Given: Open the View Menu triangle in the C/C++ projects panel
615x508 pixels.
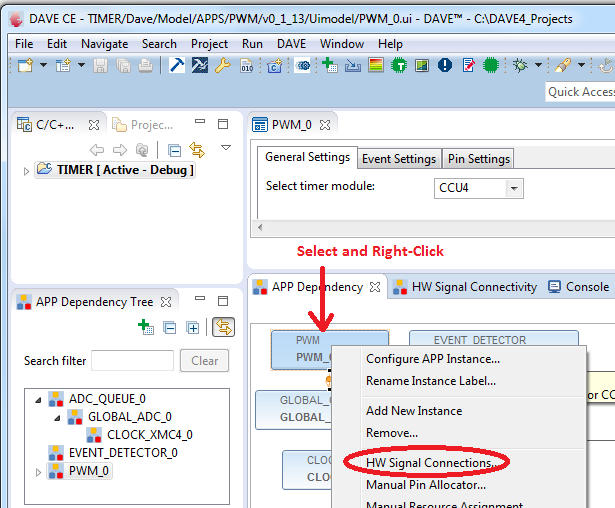Looking at the screenshot, I should [x=226, y=147].
